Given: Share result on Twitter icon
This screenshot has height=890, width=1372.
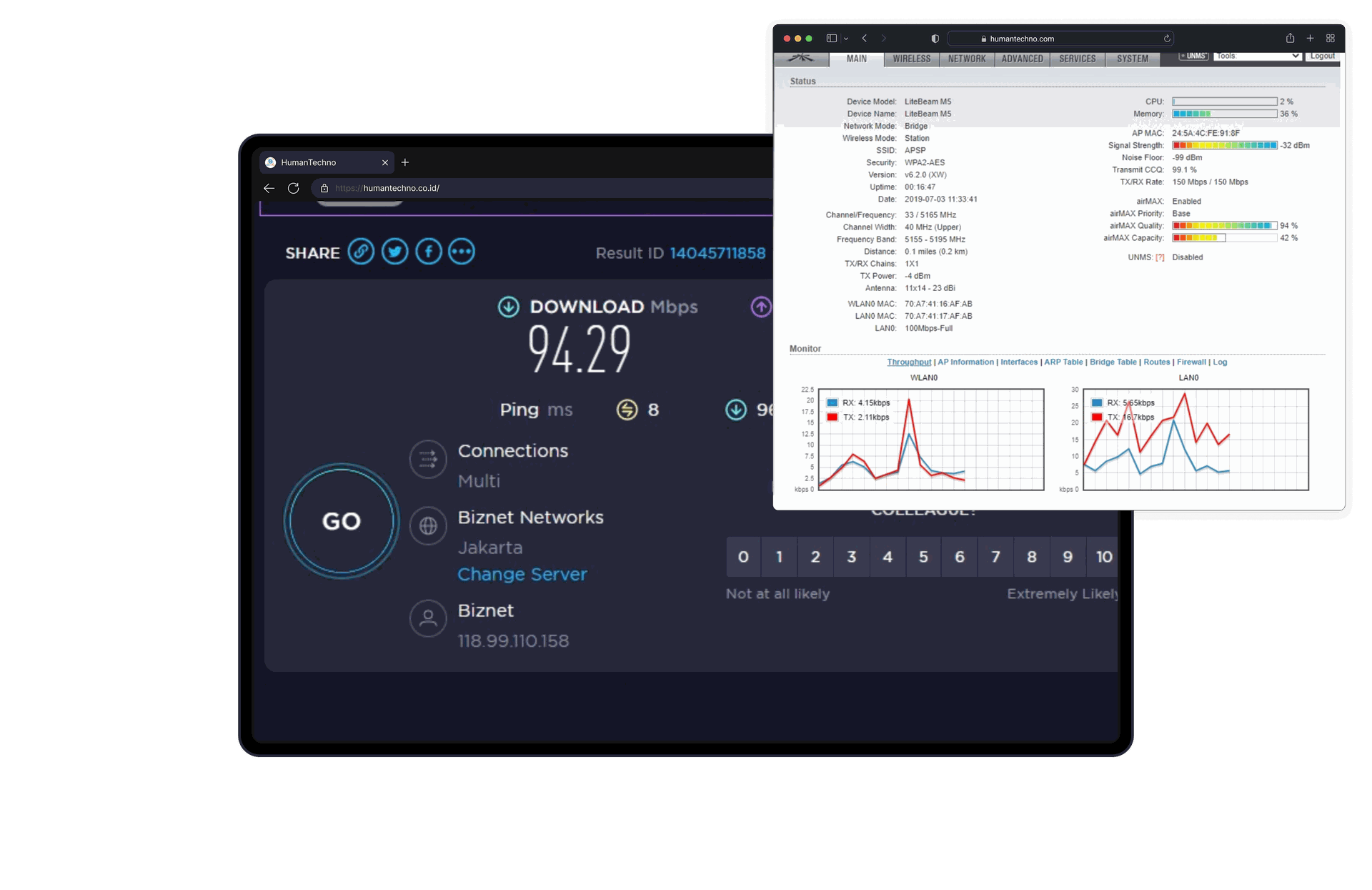Looking at the screenshot, I should pyautogui.click(x=394, y=252).
